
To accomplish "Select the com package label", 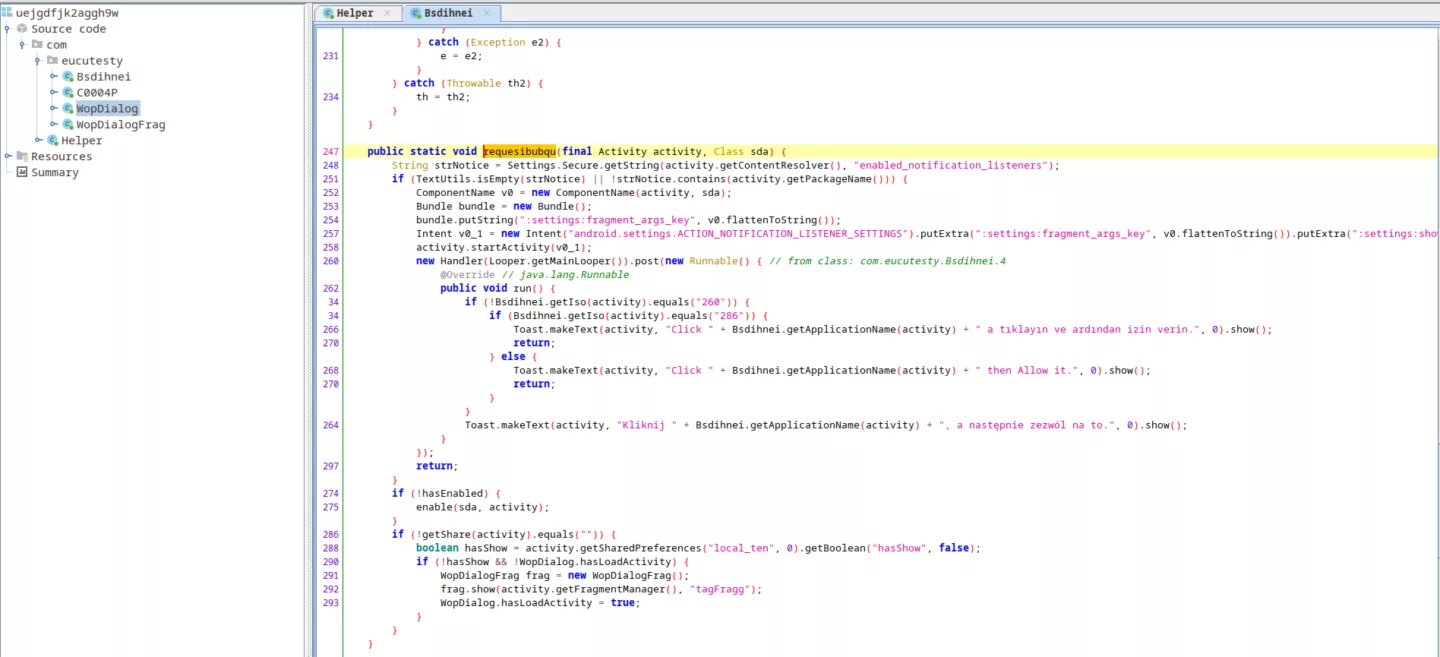I will (56, 45).
